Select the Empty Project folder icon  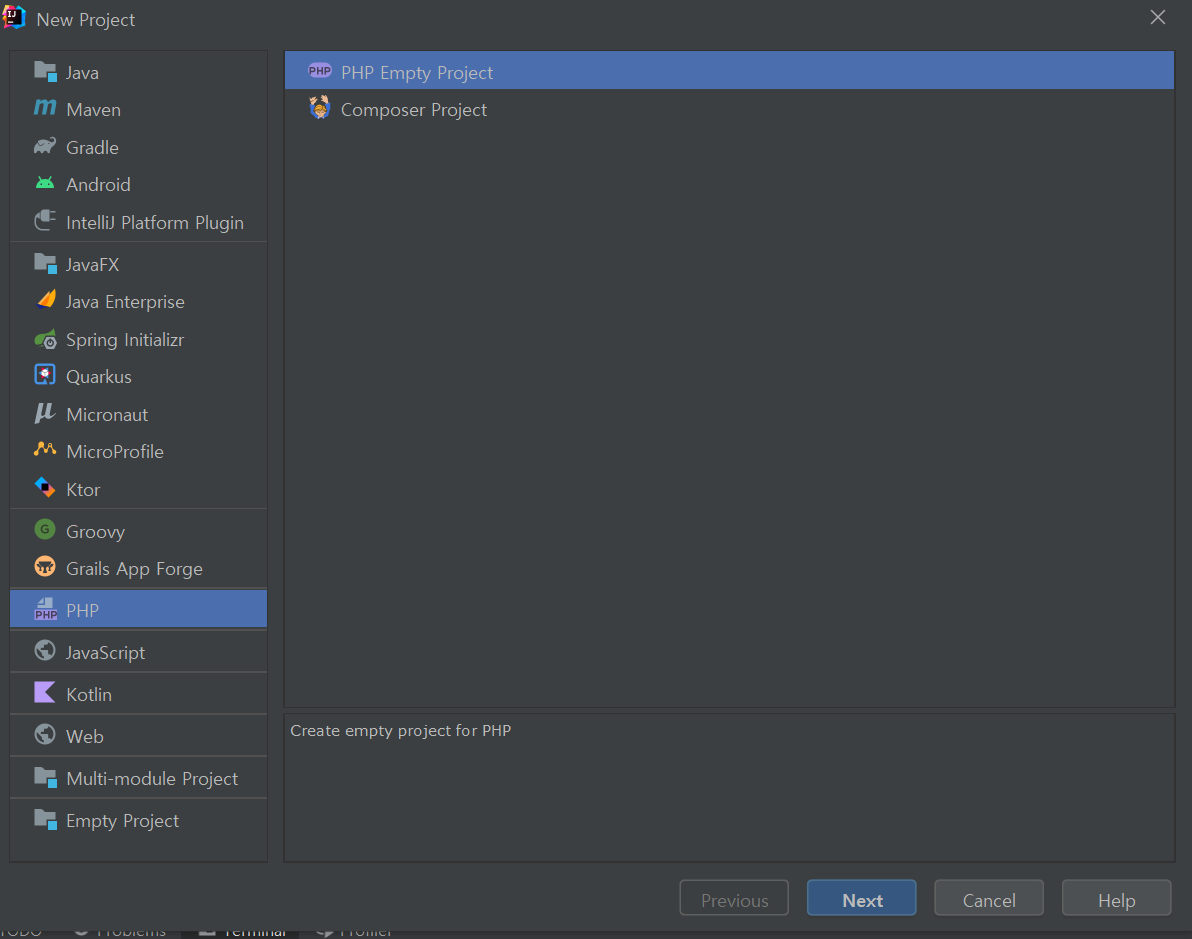tap(46, 820)
